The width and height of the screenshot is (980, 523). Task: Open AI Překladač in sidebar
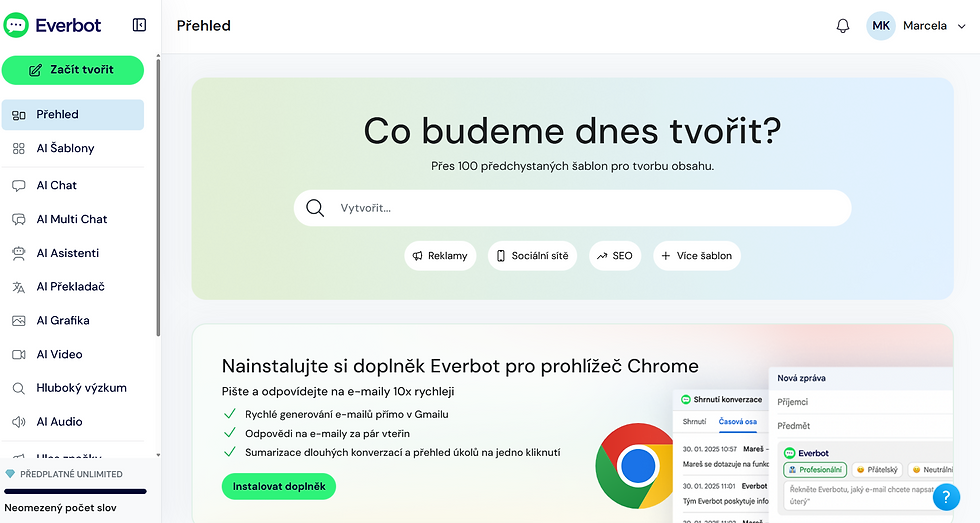coord(72,286)
